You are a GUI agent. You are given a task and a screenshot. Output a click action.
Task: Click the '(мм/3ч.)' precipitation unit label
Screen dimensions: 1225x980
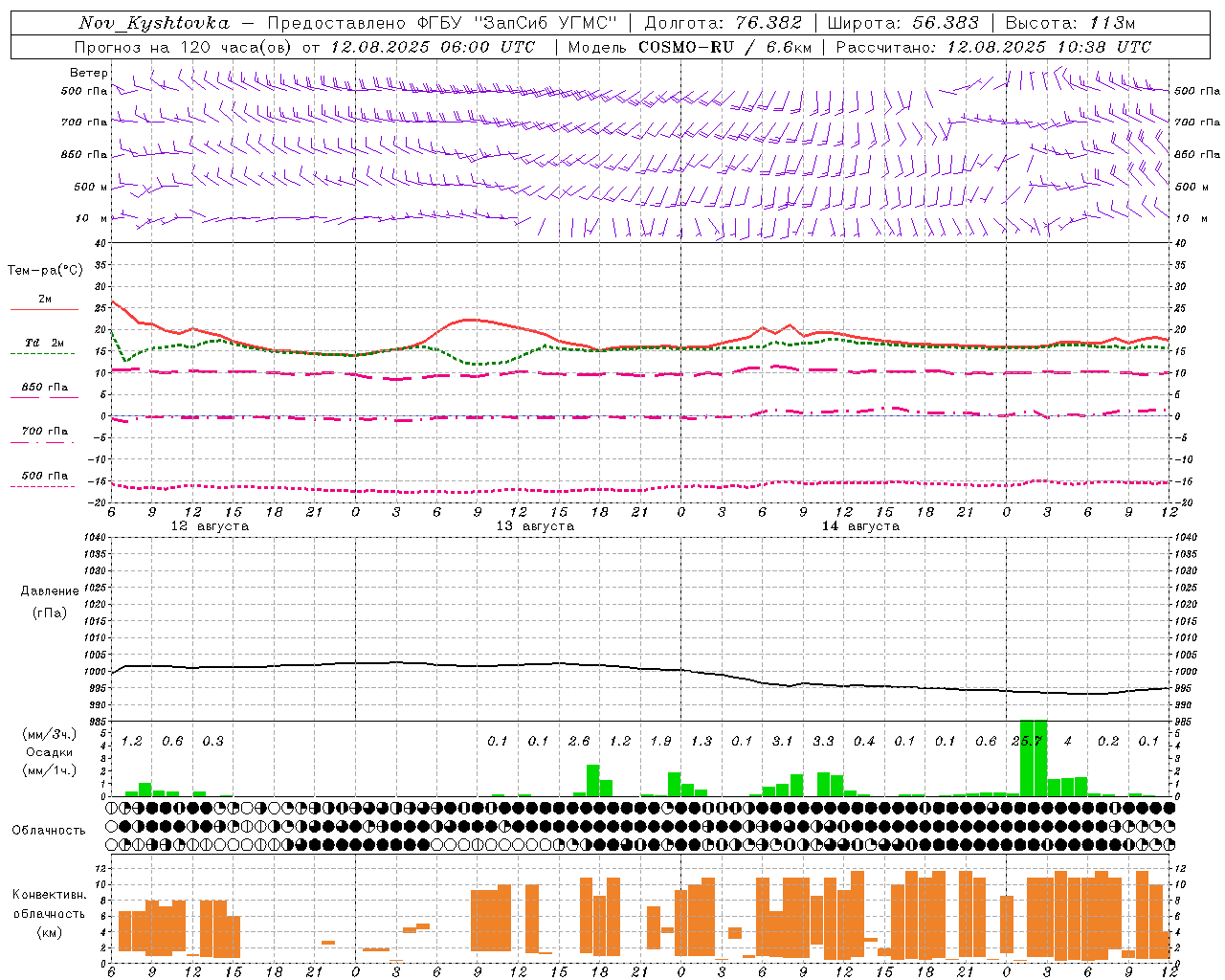[x=50, y=735]
